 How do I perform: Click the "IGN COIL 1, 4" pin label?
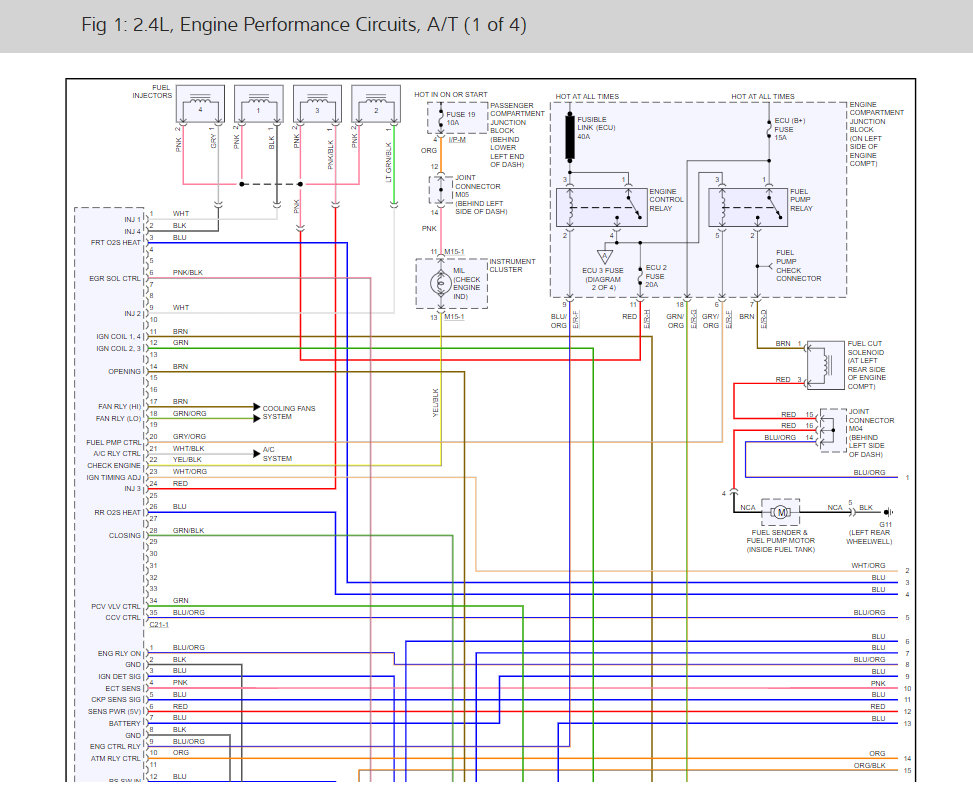(119, 336)
